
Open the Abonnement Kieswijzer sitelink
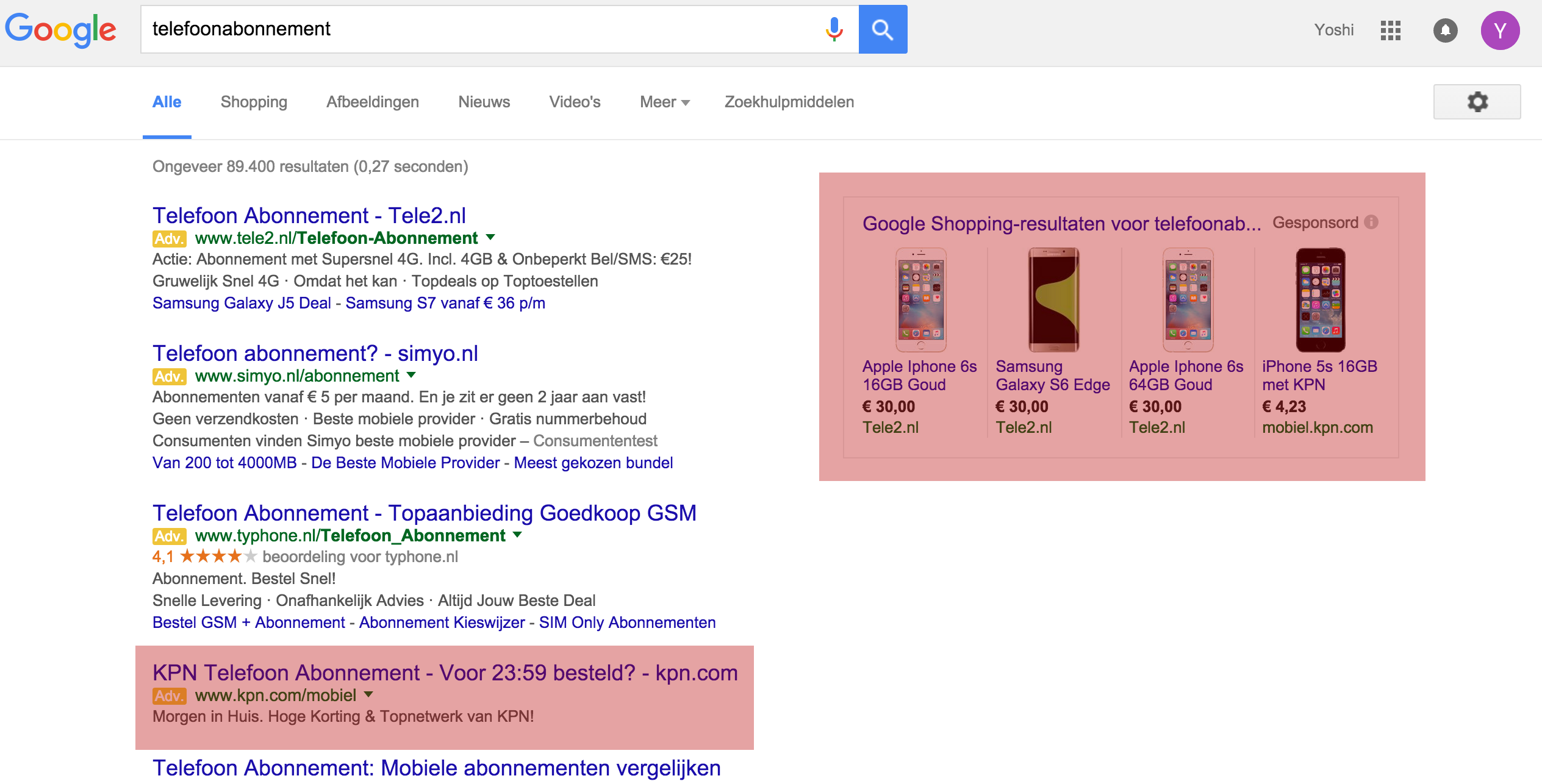(442, 622)
